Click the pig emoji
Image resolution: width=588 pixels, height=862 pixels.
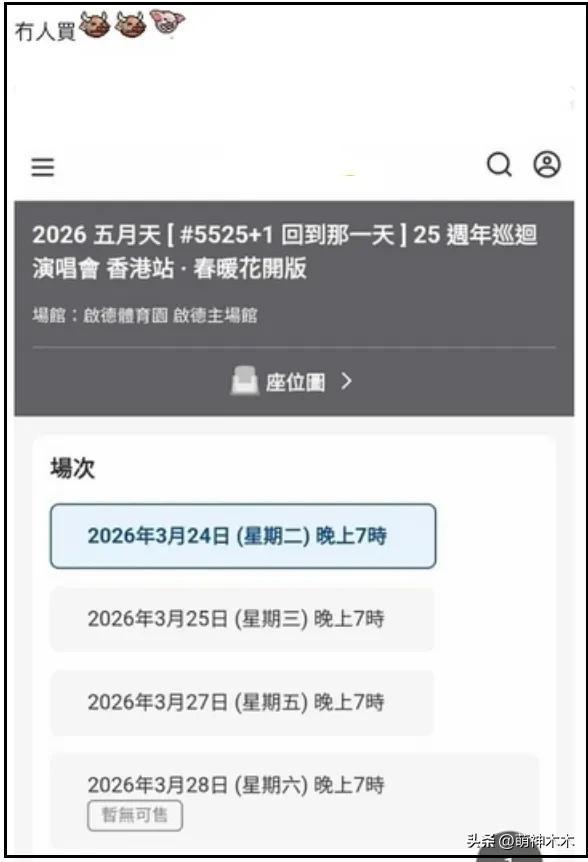[x=167, y=23]
